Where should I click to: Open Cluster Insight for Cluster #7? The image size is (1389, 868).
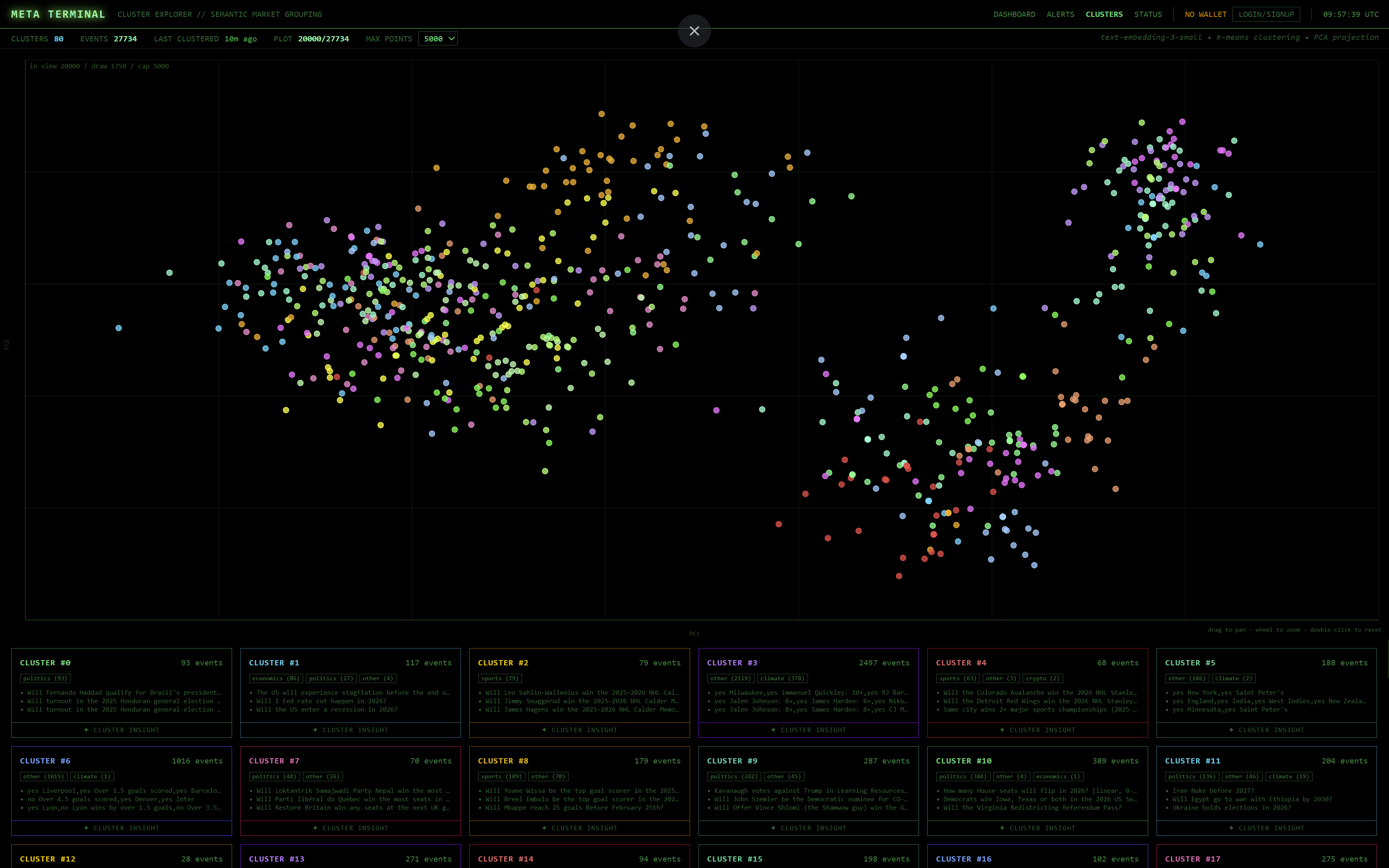click(350, 828)
